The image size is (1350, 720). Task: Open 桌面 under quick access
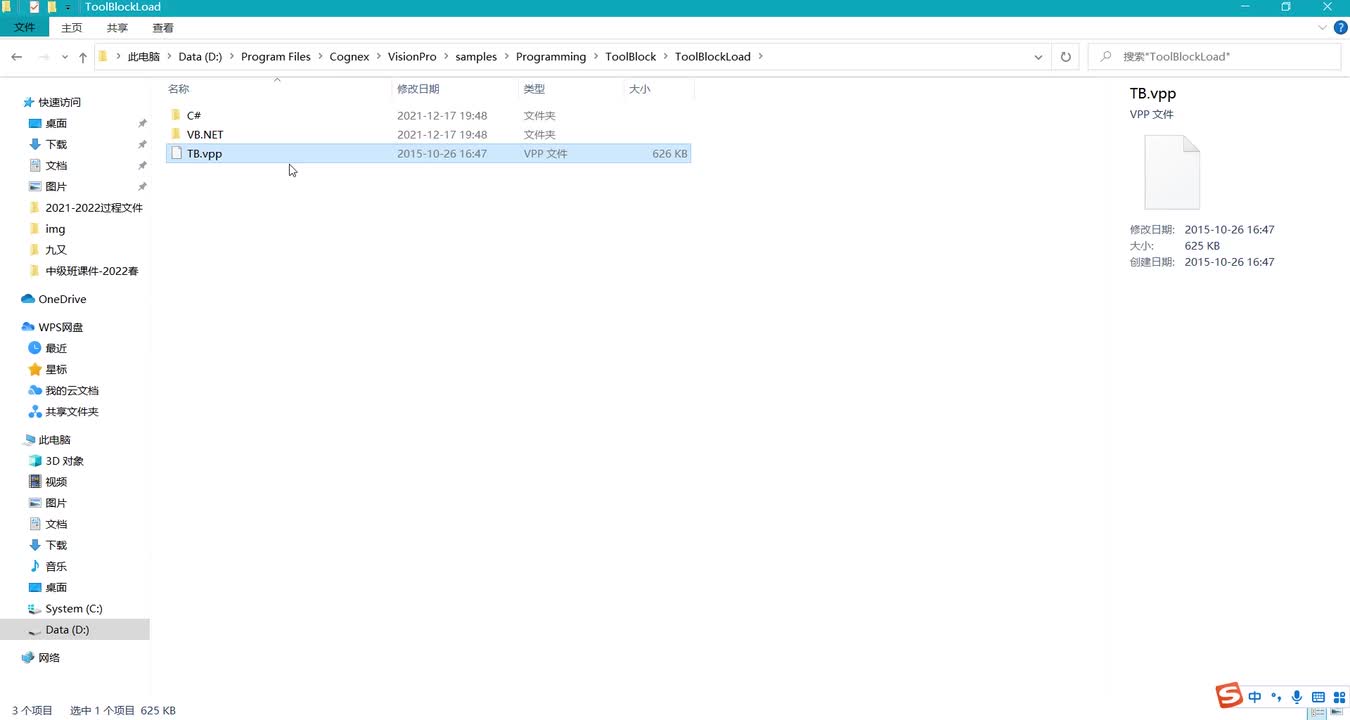coord(56,123)
